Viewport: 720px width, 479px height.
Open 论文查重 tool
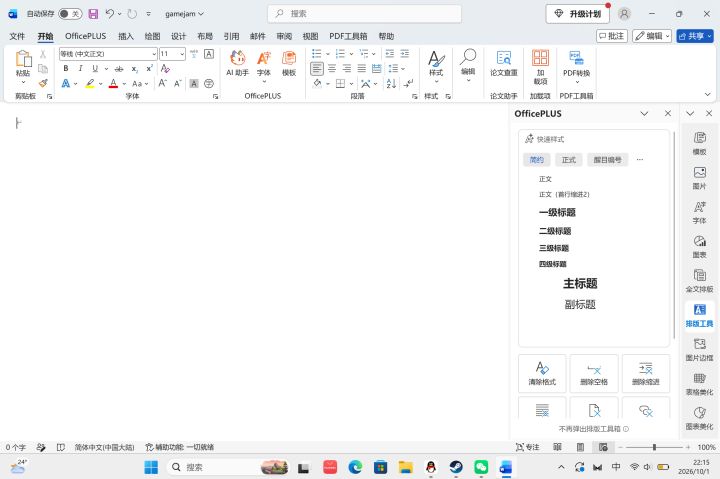[x=504, y=63]
